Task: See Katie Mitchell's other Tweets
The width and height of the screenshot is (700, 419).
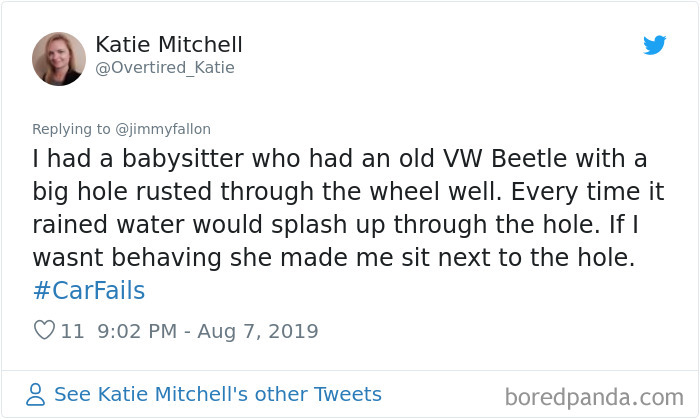Action: coord(218,394)
